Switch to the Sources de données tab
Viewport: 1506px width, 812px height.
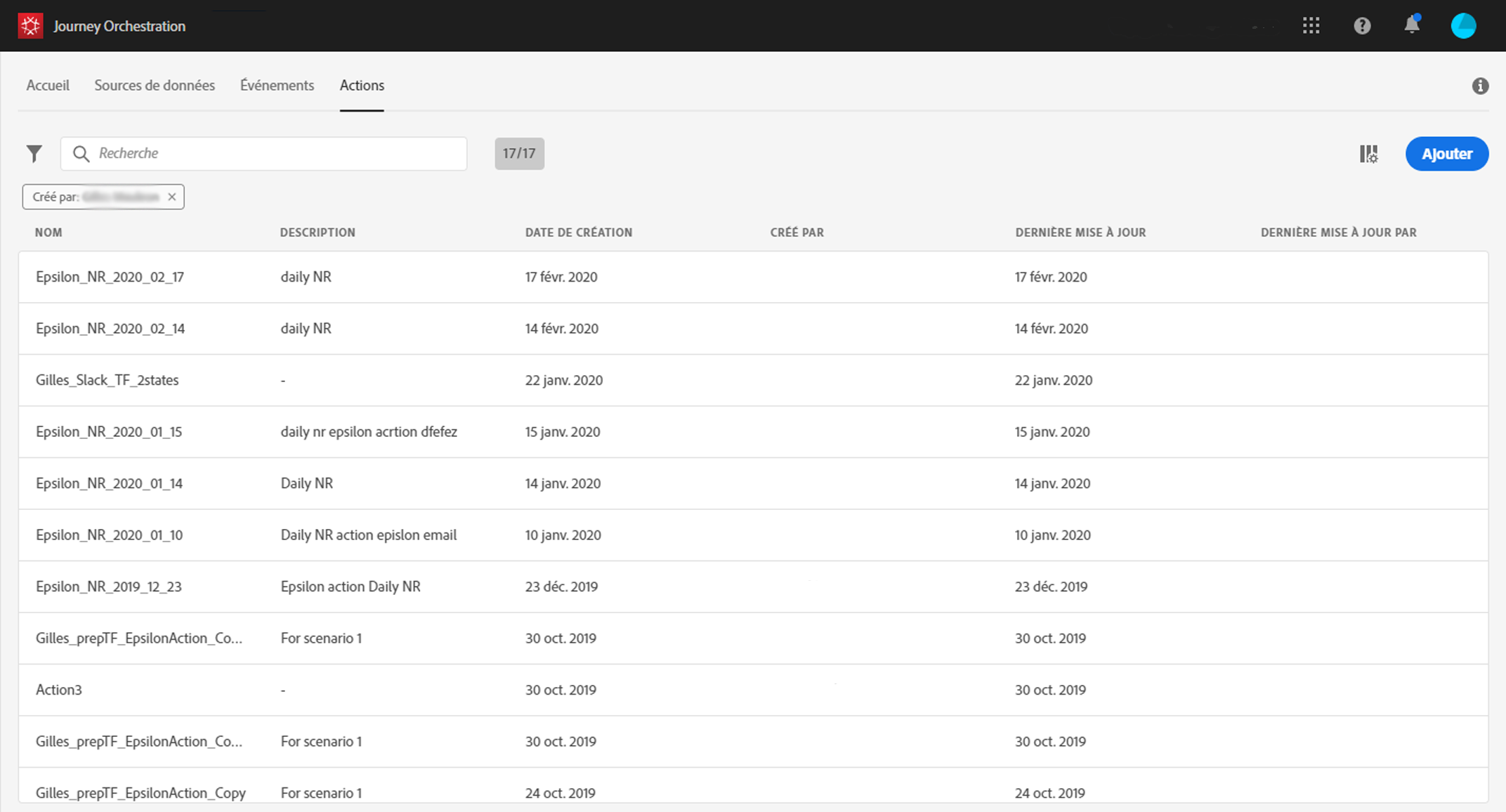pyautogui.click(x=155, y=86)
